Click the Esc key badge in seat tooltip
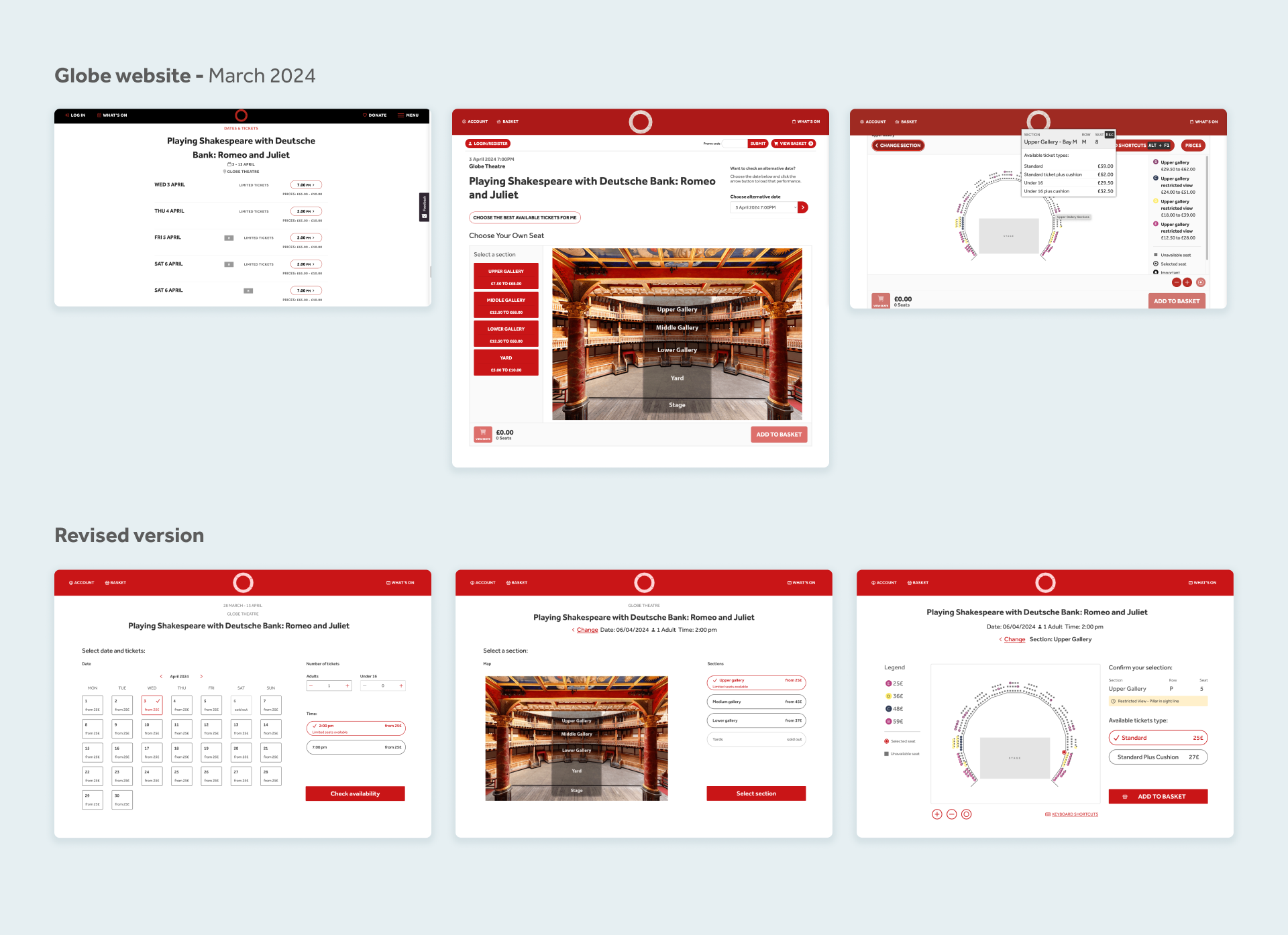The height and width of the screenshot is (935, 1288). click(x=1110, y=135)
